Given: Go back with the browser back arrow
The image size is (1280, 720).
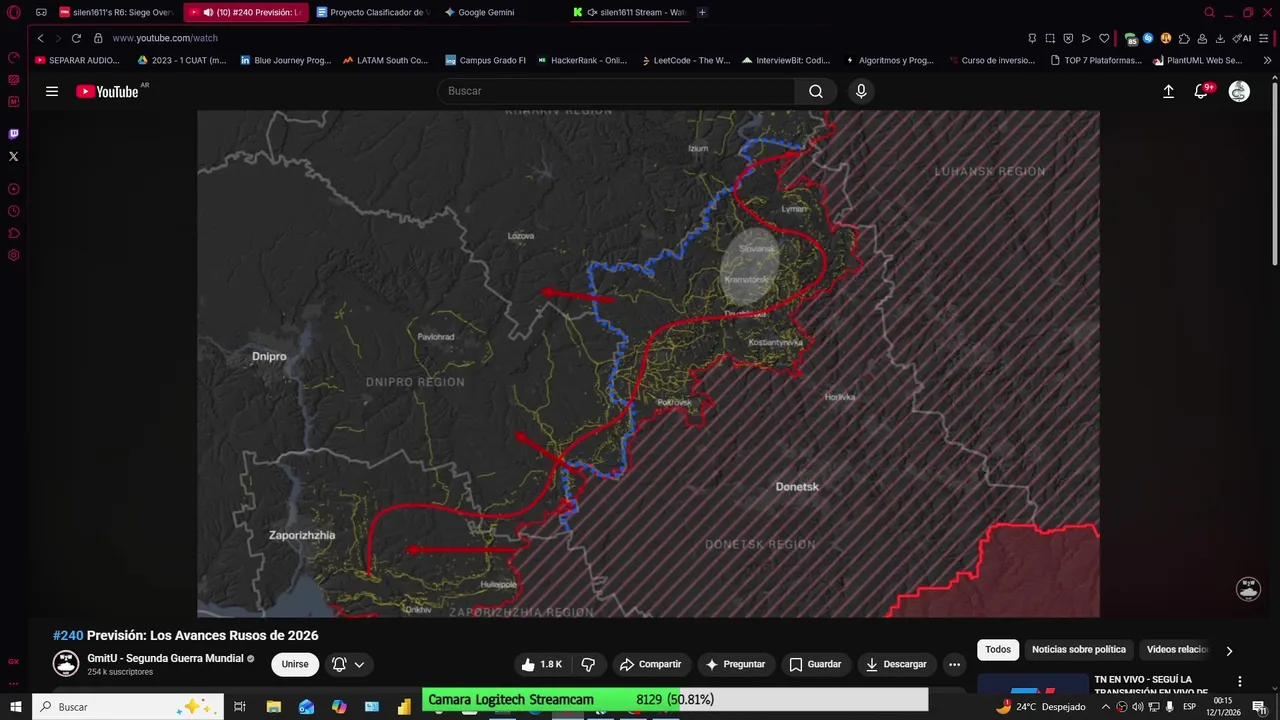Looking at the screenshot, I should [x=40, y=38].
